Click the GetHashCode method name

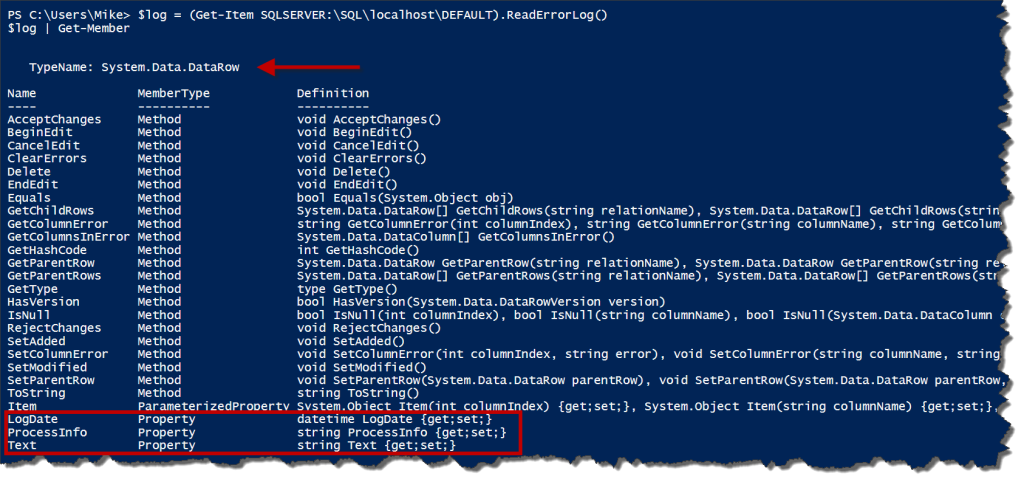tap(47, 250)
